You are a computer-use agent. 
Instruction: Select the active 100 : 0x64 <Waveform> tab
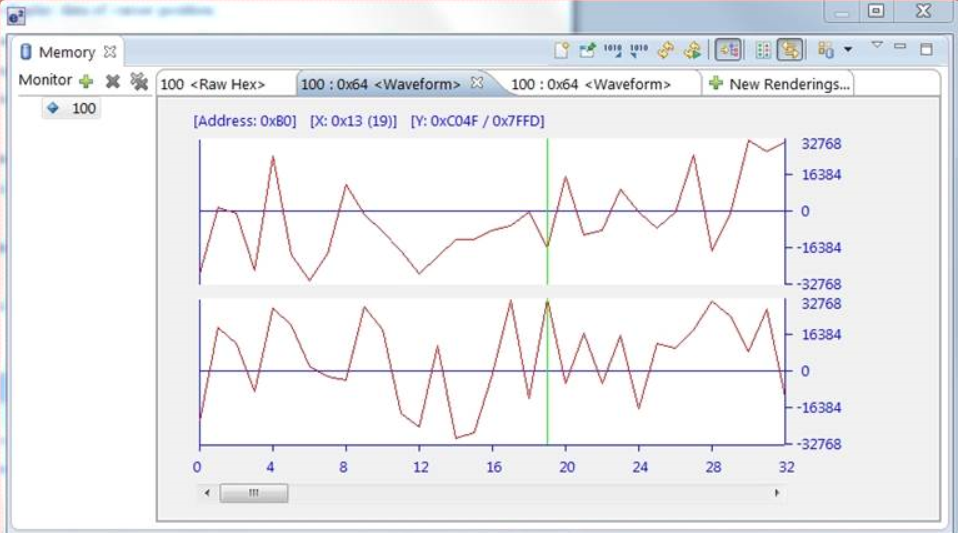tap(381, 84)
